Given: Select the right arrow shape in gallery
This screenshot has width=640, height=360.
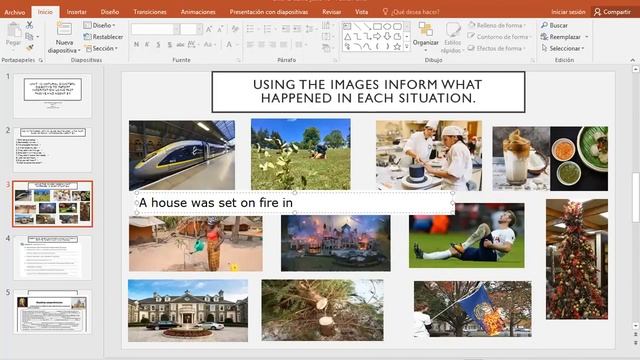Looking at the screenshot, I should pyautogui.click(x=377, y=37).
